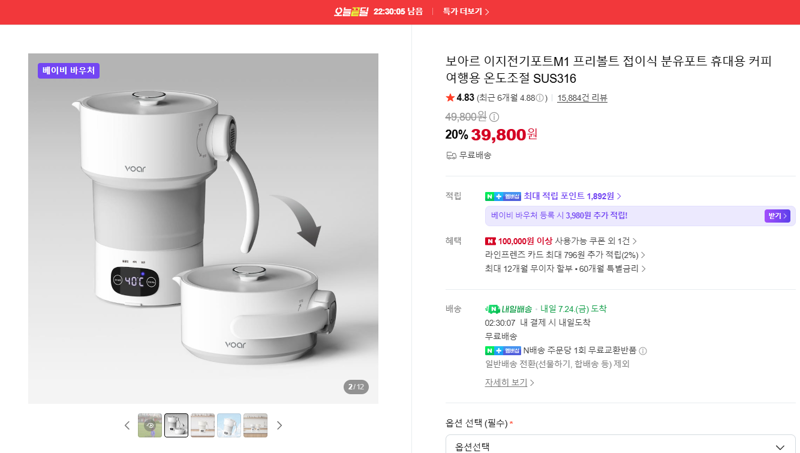Click the info icon beside original price 49,800원

(x=494, y=117)
